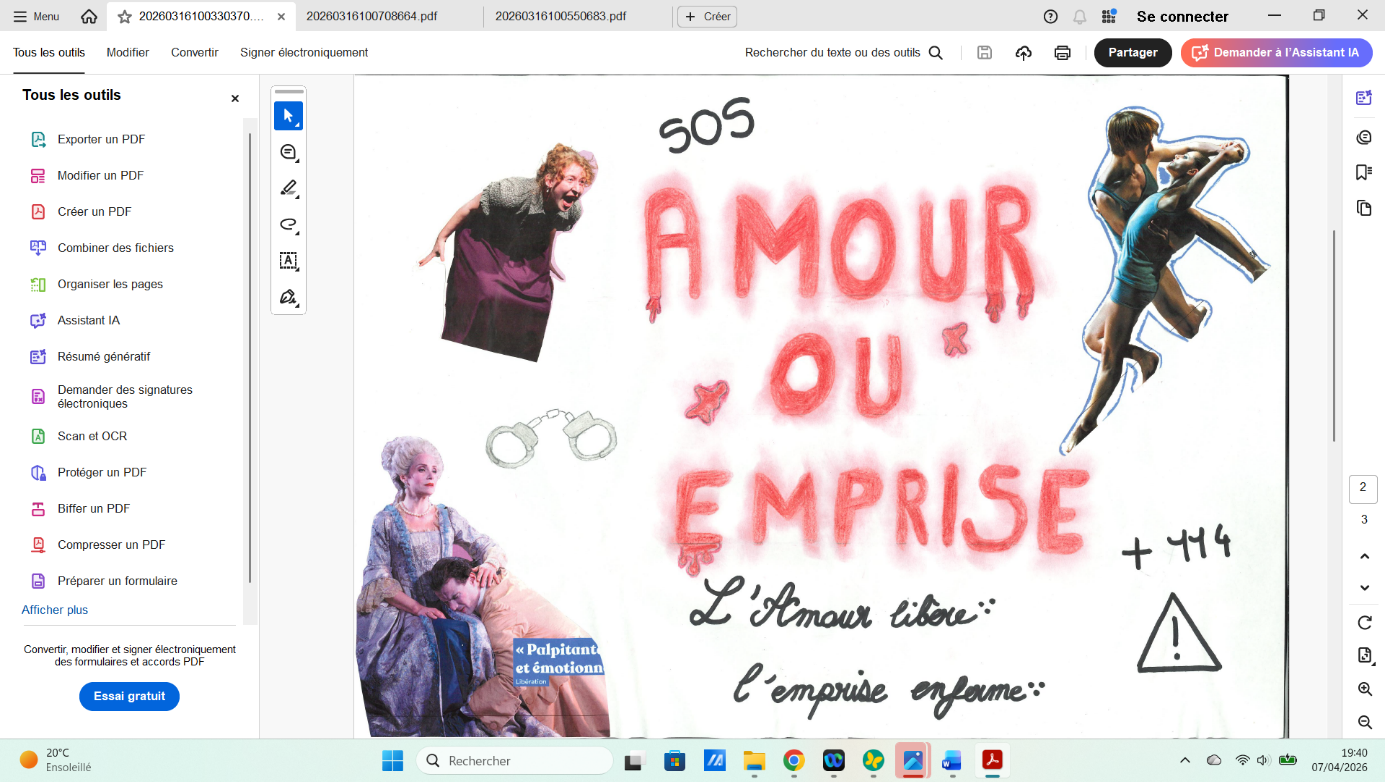Click the Partager button
The image size is (1385, 782).
point(1133,53)
